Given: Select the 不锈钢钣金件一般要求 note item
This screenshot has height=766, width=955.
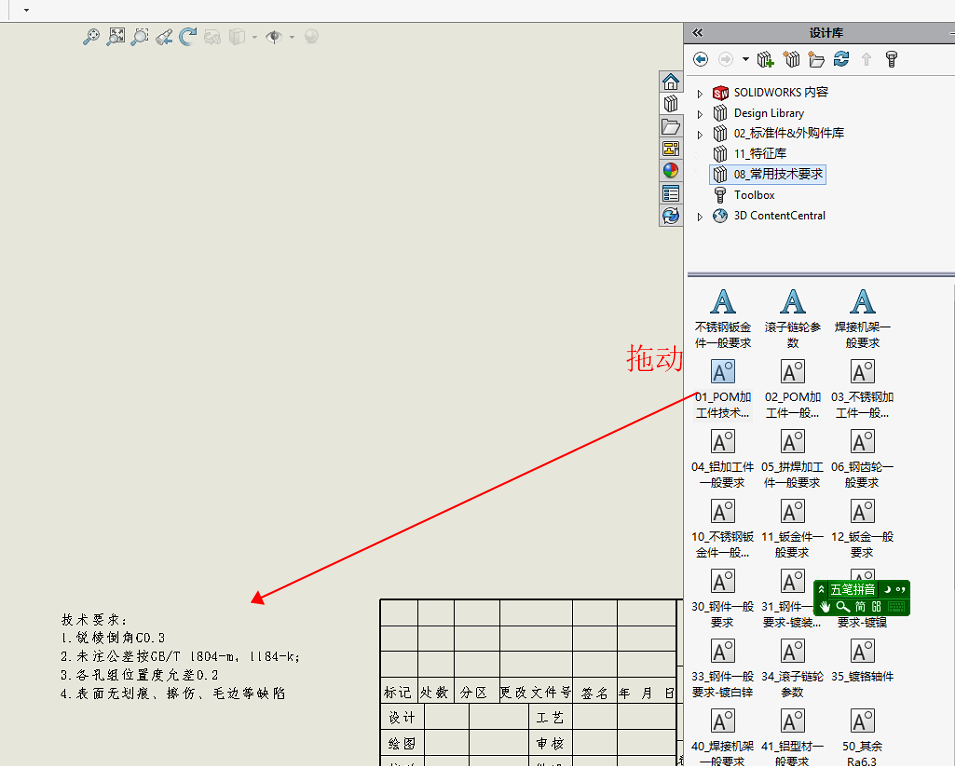Looking at the screenshot, I should pyautogui.click(x=723, y=318).
